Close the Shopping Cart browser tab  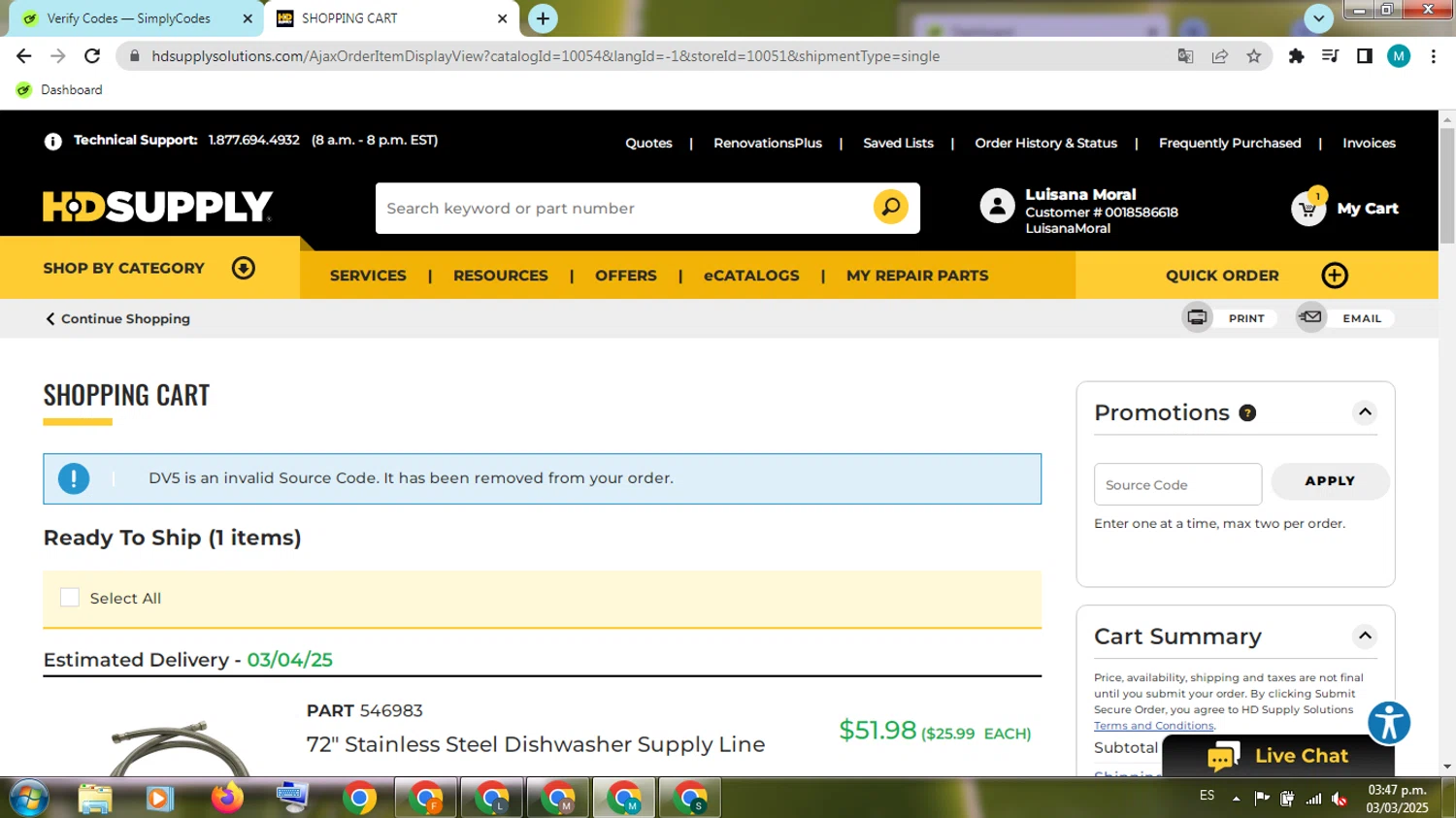coord(502,18)
